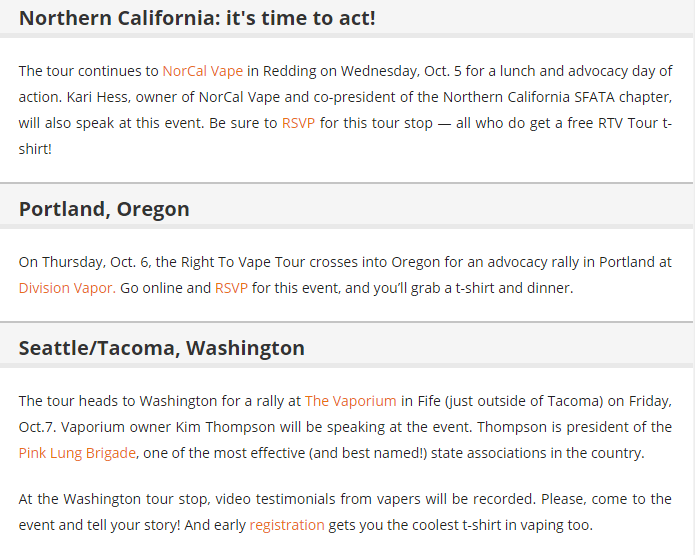
Task: Select the Portland, Oregon heading
Action: click(x=104, y=209)
